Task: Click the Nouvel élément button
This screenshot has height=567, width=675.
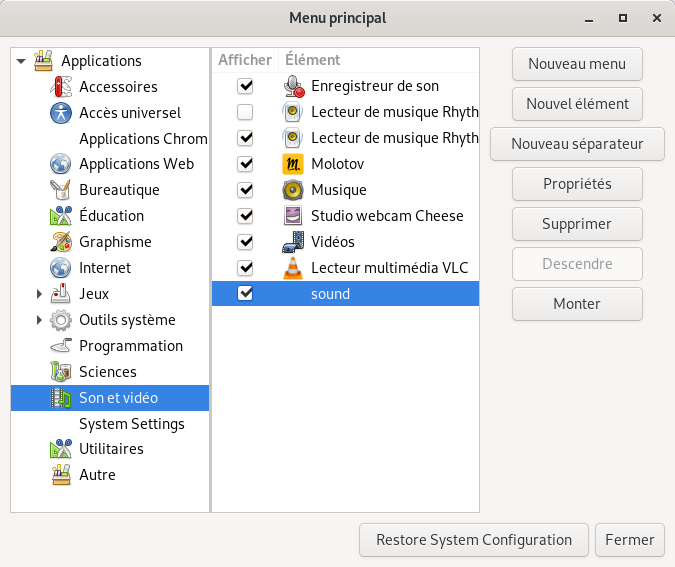Action: [577, 104]
